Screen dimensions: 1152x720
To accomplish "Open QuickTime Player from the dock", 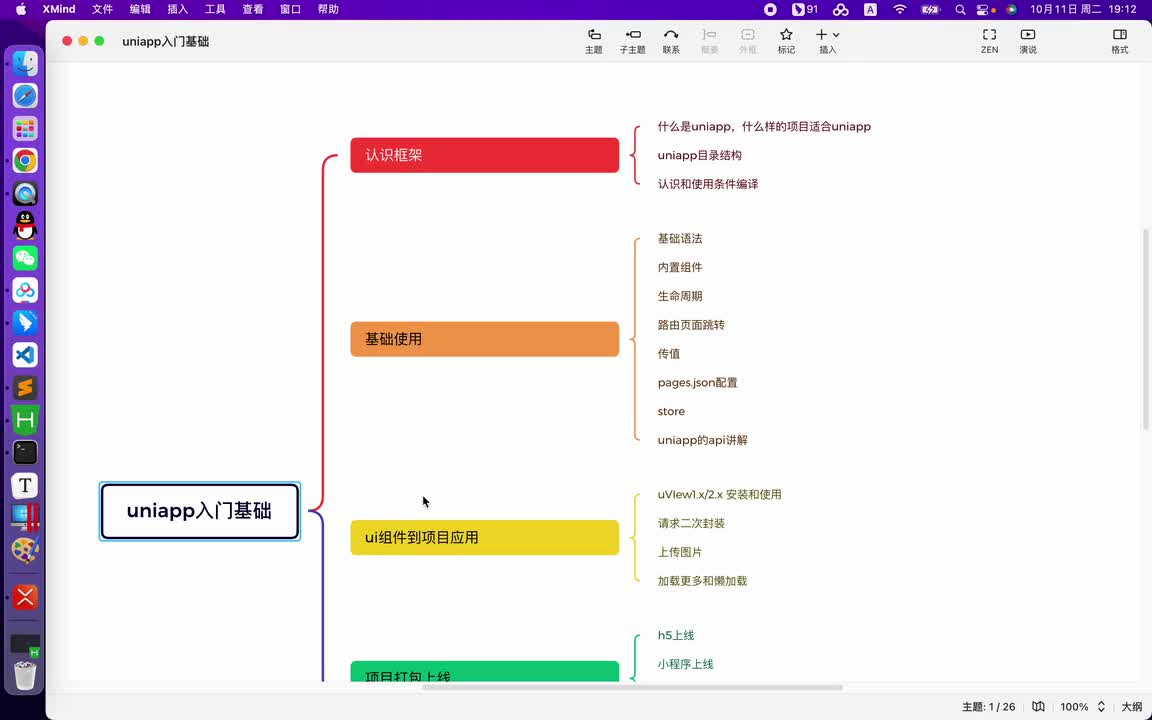I will coord(25,193).
